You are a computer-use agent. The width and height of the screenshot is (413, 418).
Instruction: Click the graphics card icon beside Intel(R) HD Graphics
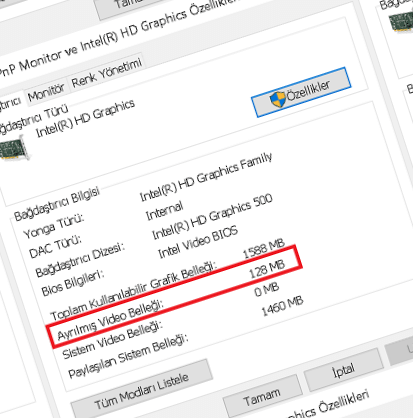(13, 149)
